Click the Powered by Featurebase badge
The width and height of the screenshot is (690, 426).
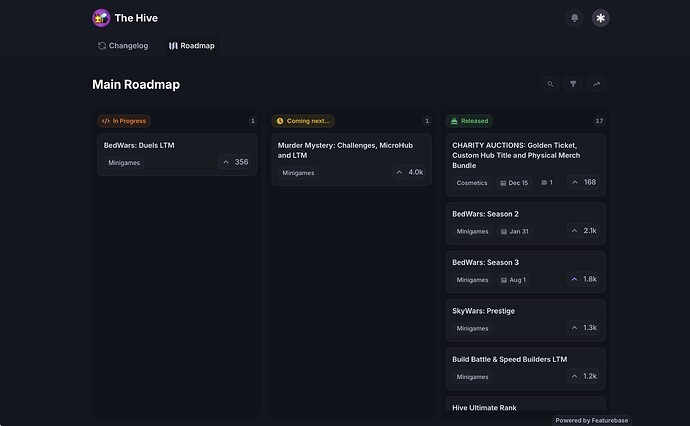pyautogui.click(x=591, y=420)
